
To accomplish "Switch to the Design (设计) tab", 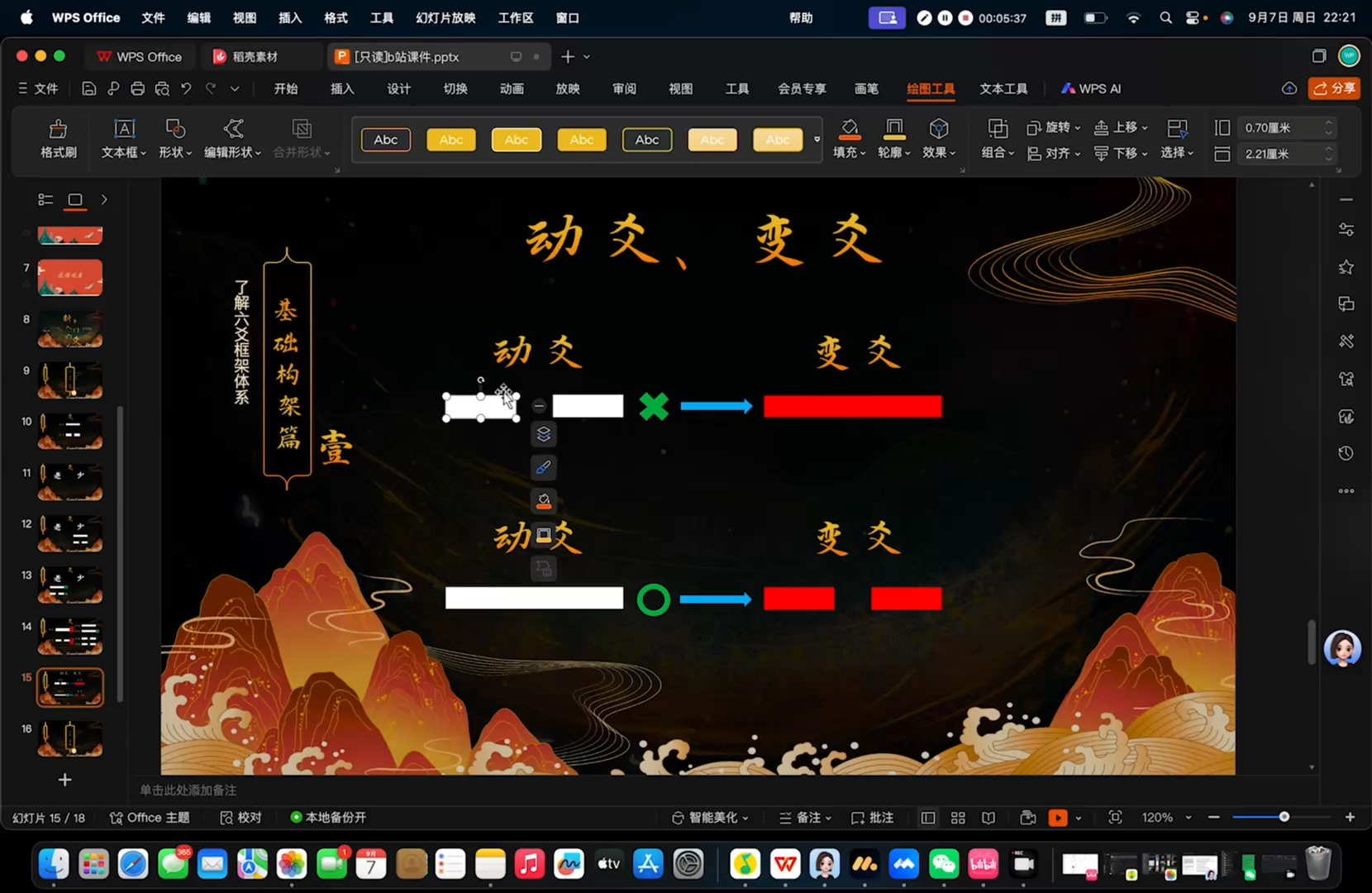I will pos(398,88).
